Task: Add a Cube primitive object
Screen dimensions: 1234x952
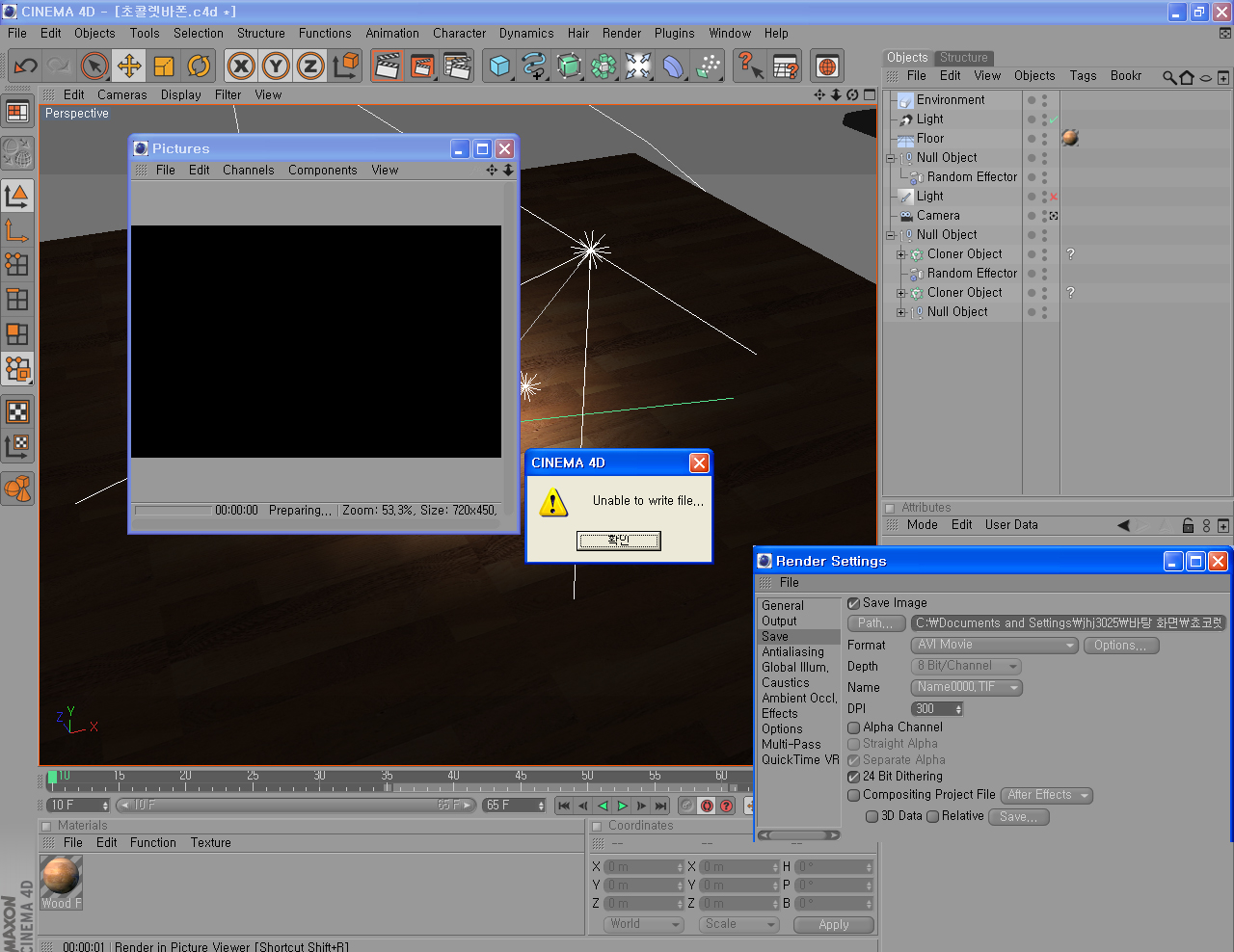Action: [499, 66]
